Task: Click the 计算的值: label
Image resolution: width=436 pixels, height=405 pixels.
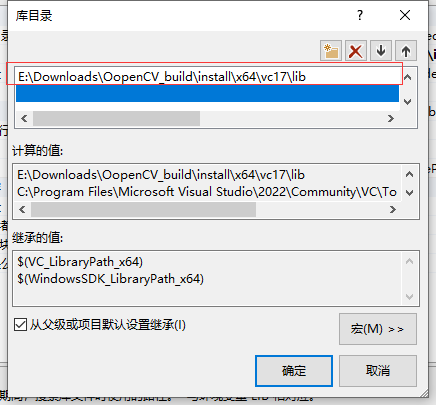Action: coord(38,151)
